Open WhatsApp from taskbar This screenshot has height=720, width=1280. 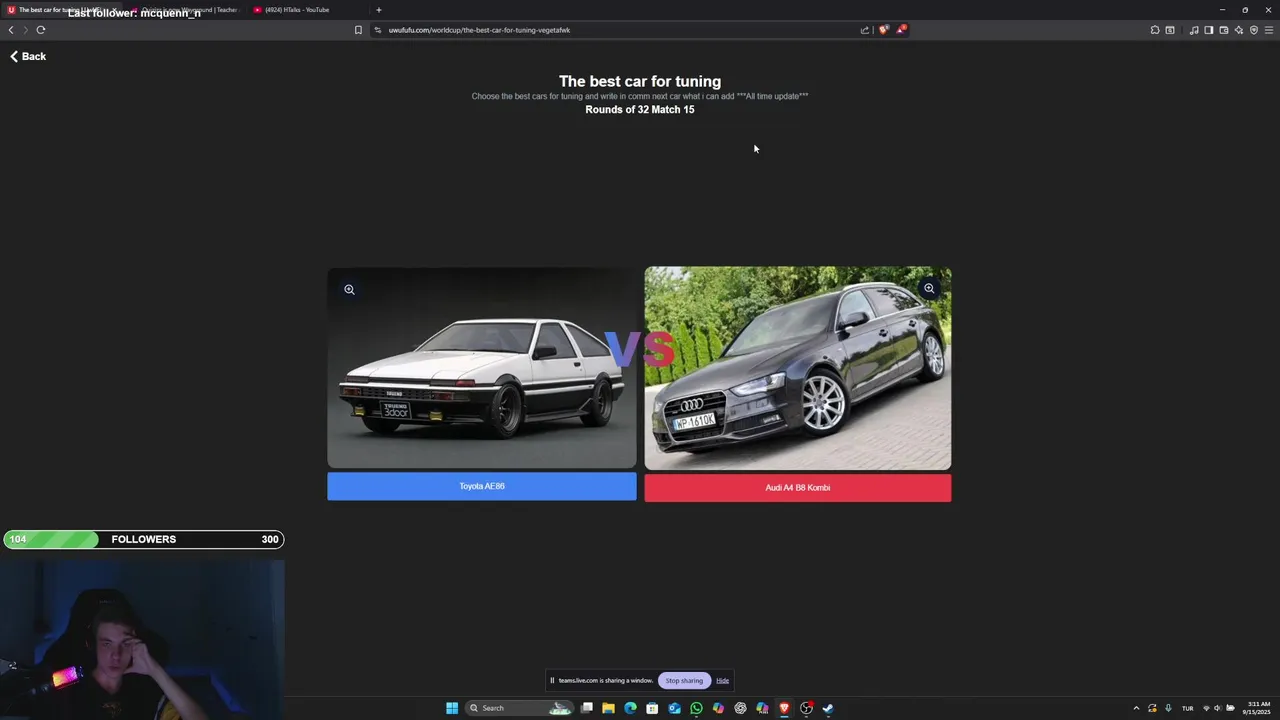coord(696,708)
